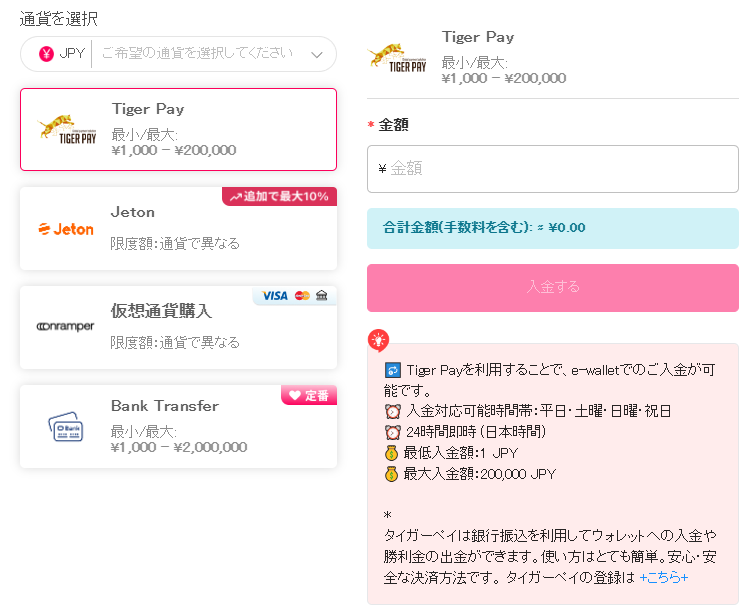This screenshot has width=751, height=615.
Task: Click the onramper logo
Action: tap(66, 326)
